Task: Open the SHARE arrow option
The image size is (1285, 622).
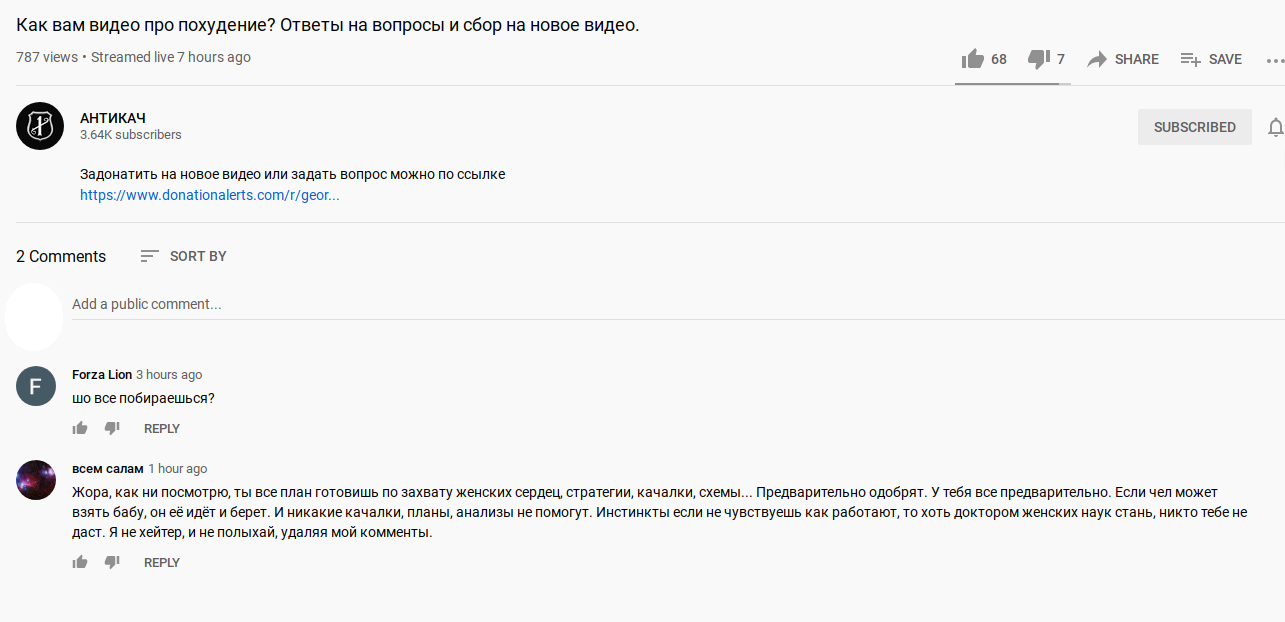Action: (x=1123, y=59)
